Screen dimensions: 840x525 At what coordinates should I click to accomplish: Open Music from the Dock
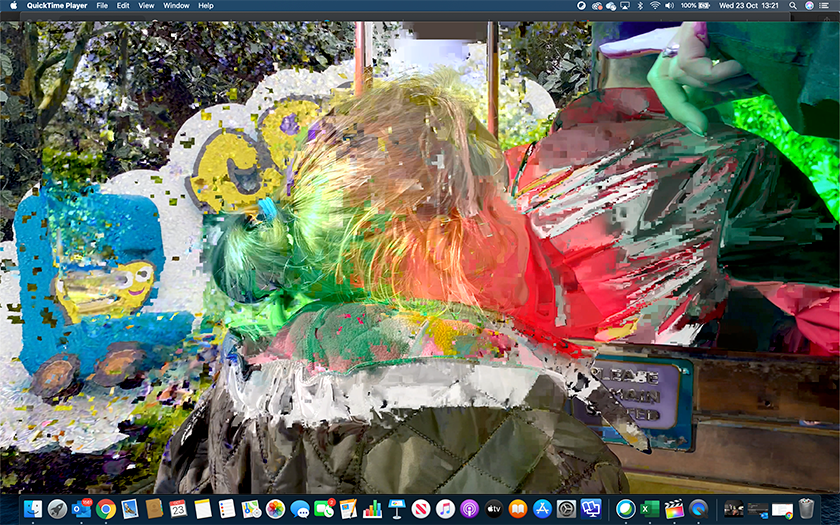pos(445,508)
